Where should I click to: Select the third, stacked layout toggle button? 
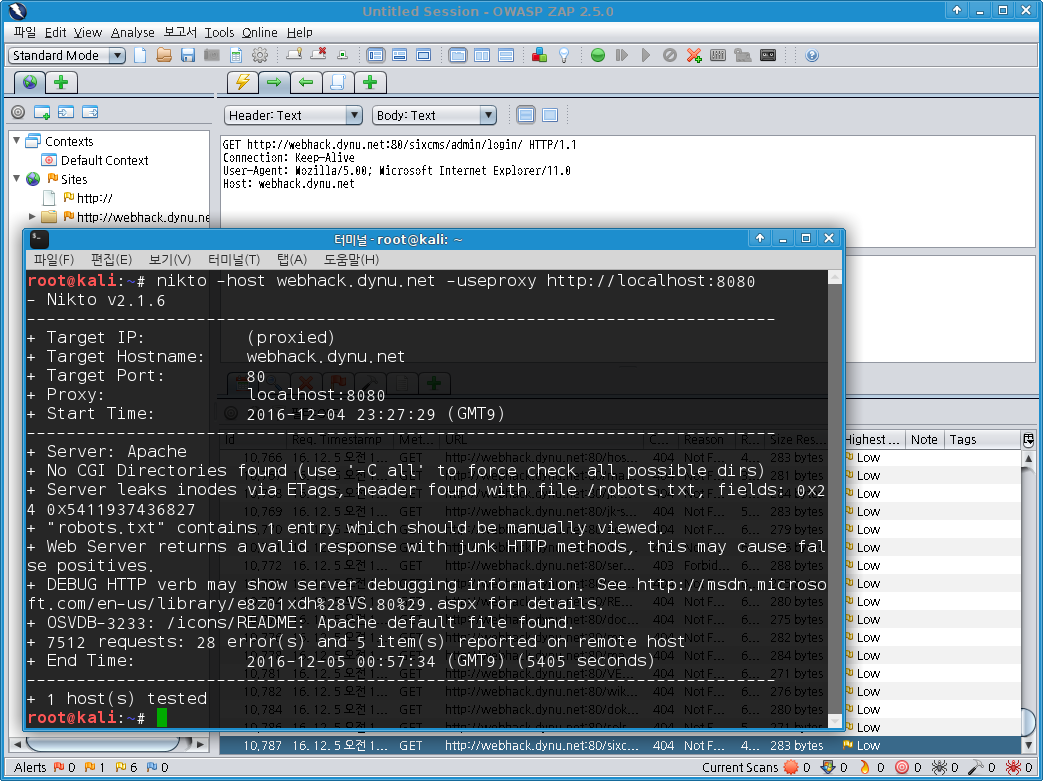point(506,55)
